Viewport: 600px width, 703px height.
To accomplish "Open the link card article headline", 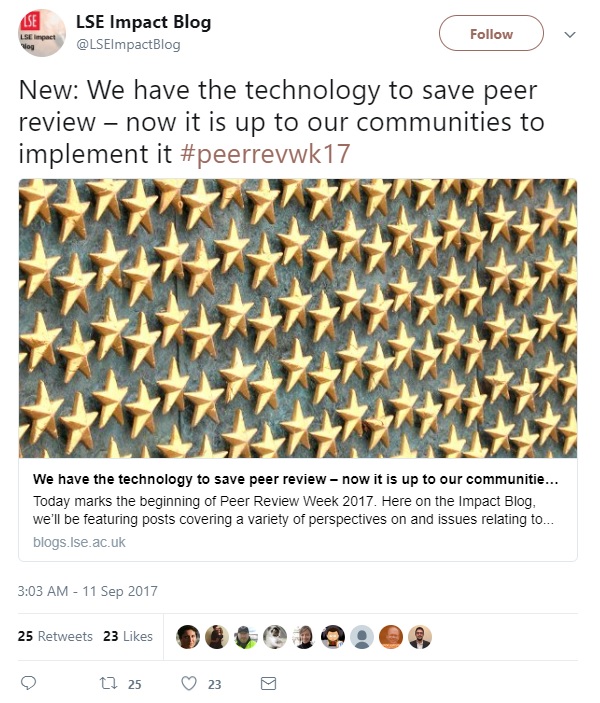I will [296, 479].
